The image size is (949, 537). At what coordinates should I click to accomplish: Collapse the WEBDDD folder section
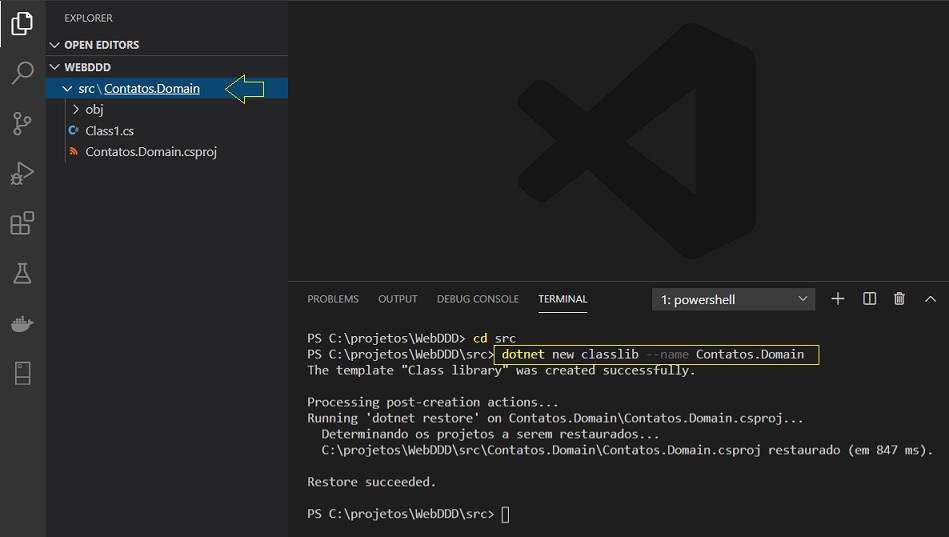click(x=54, y=67)
